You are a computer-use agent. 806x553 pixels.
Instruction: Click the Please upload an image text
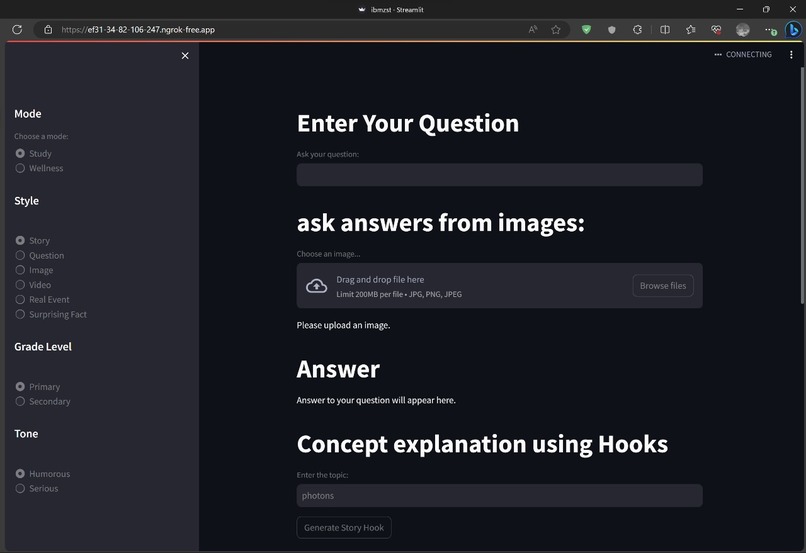(343, 325)
